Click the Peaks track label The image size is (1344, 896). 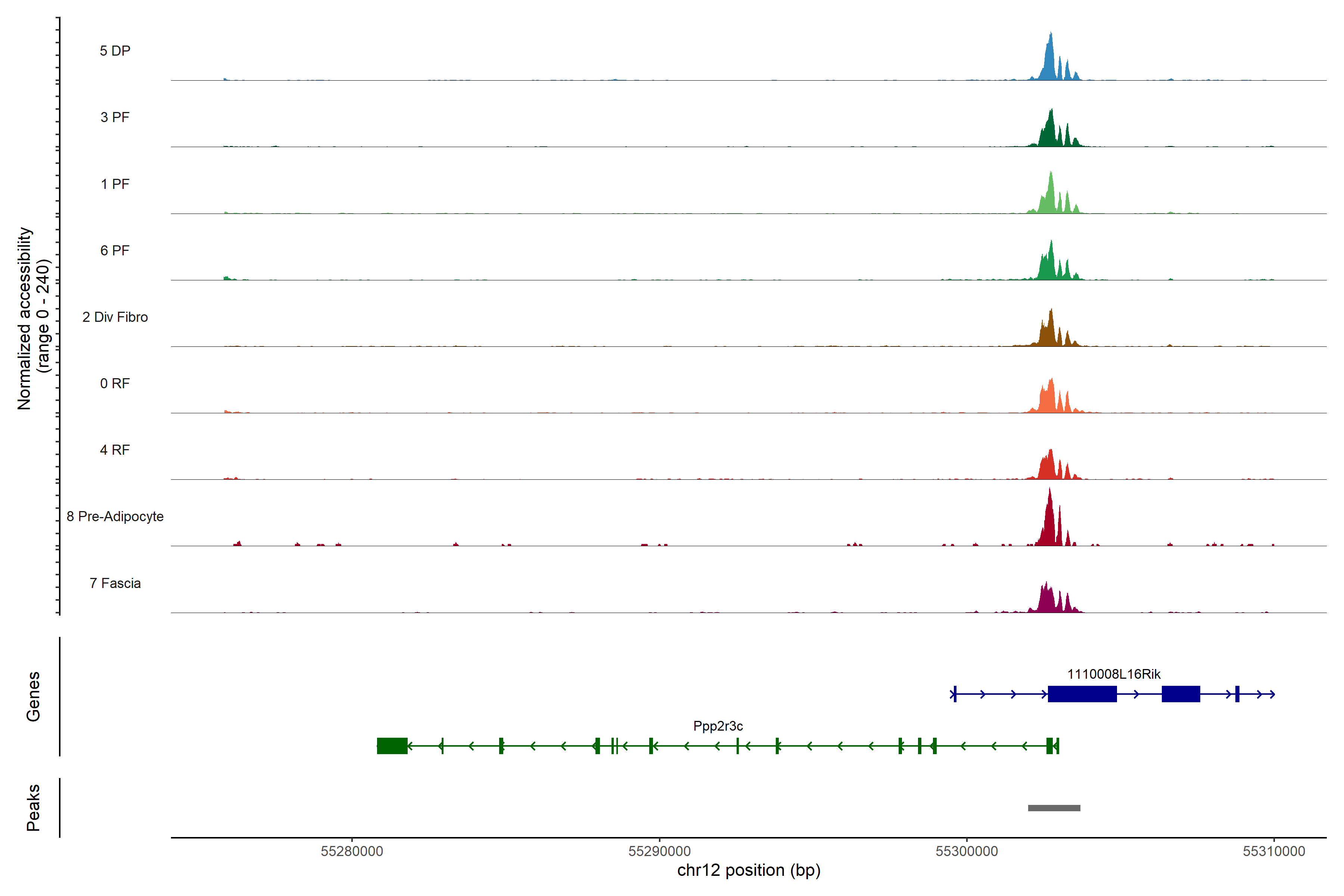[x=33, y=808]
